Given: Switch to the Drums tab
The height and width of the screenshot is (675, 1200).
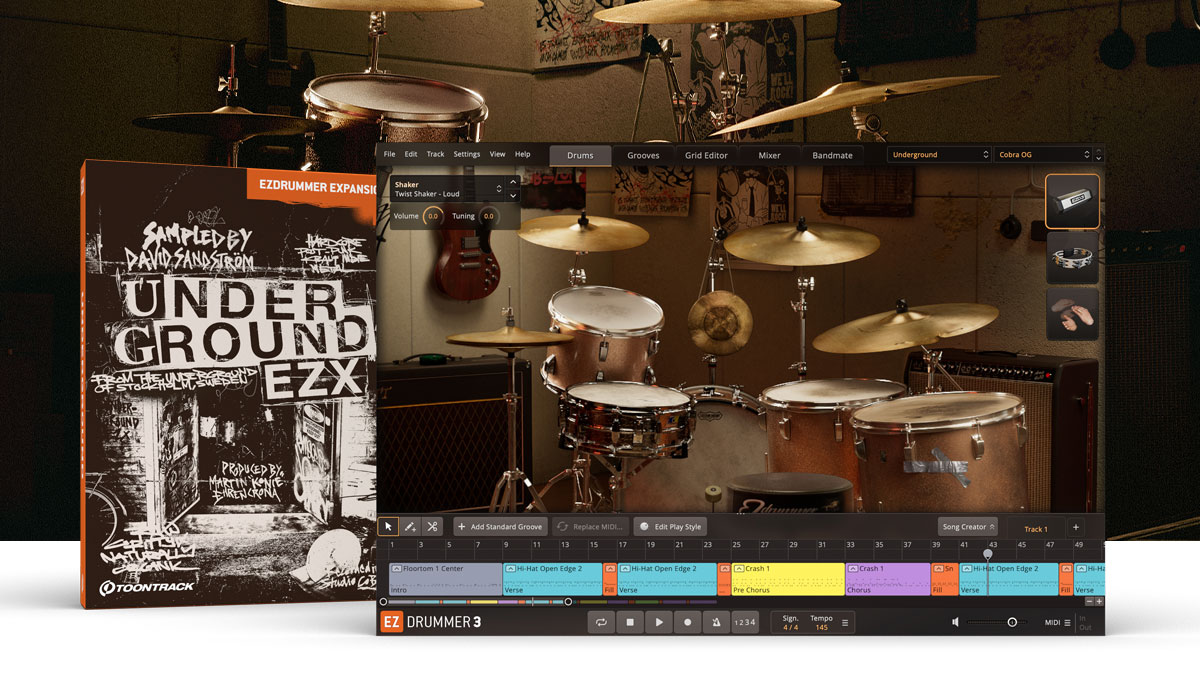Looking at the screenshot, I should 580,155.
